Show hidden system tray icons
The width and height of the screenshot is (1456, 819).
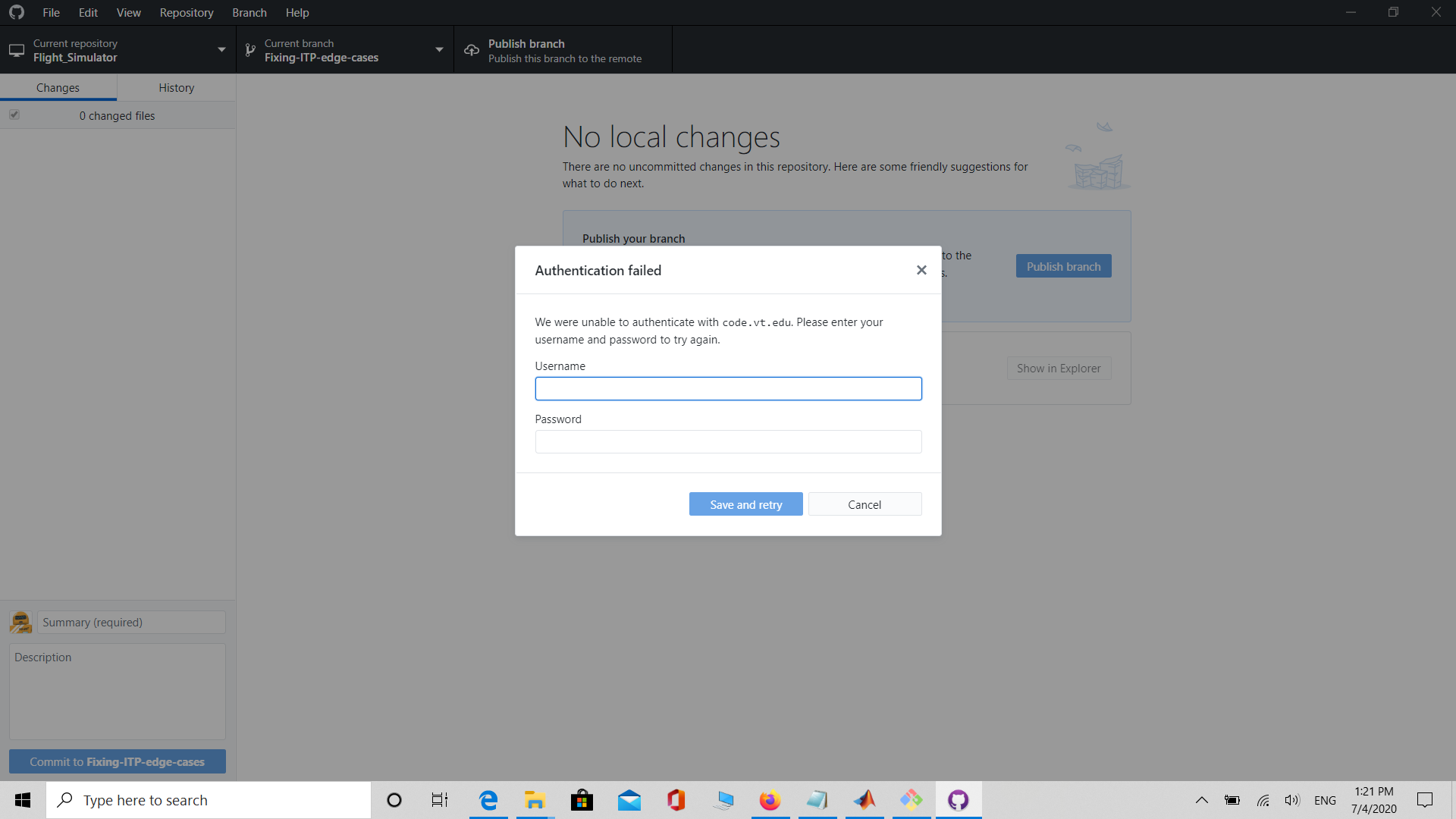pos(1202,800)
